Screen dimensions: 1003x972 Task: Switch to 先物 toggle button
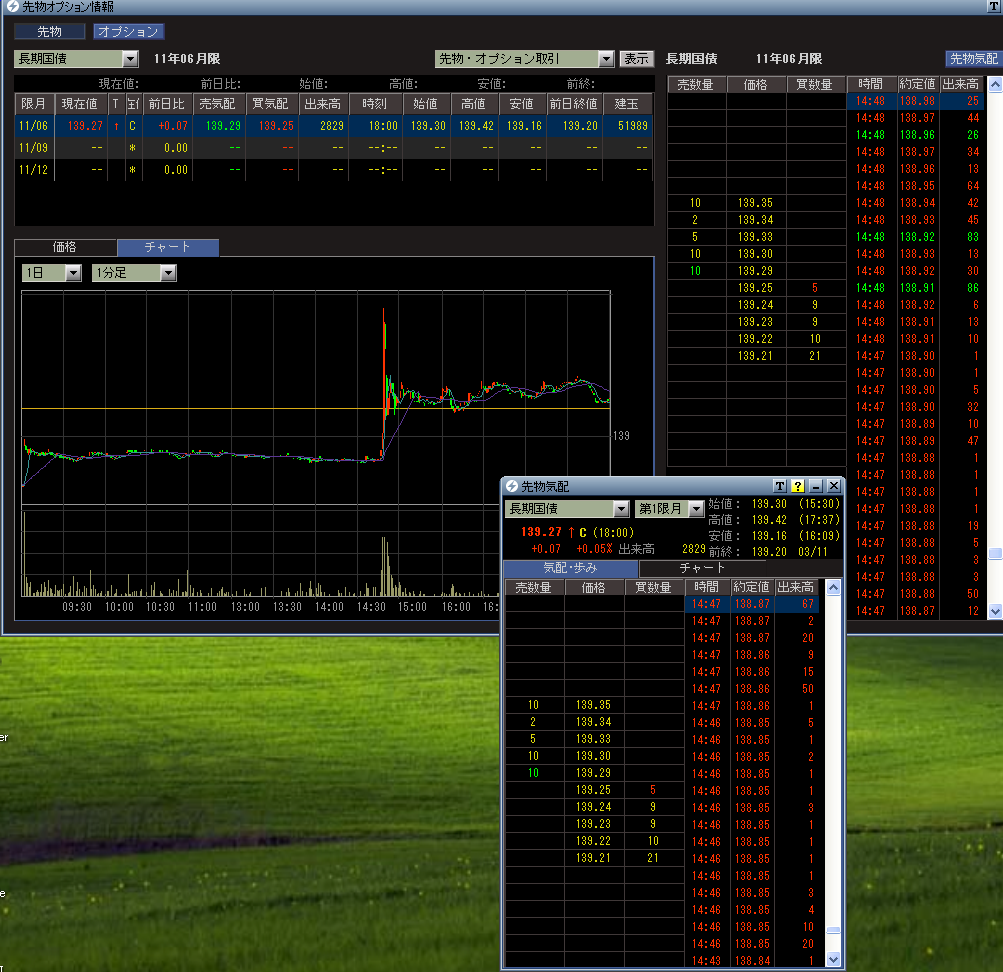pos(49,31)
